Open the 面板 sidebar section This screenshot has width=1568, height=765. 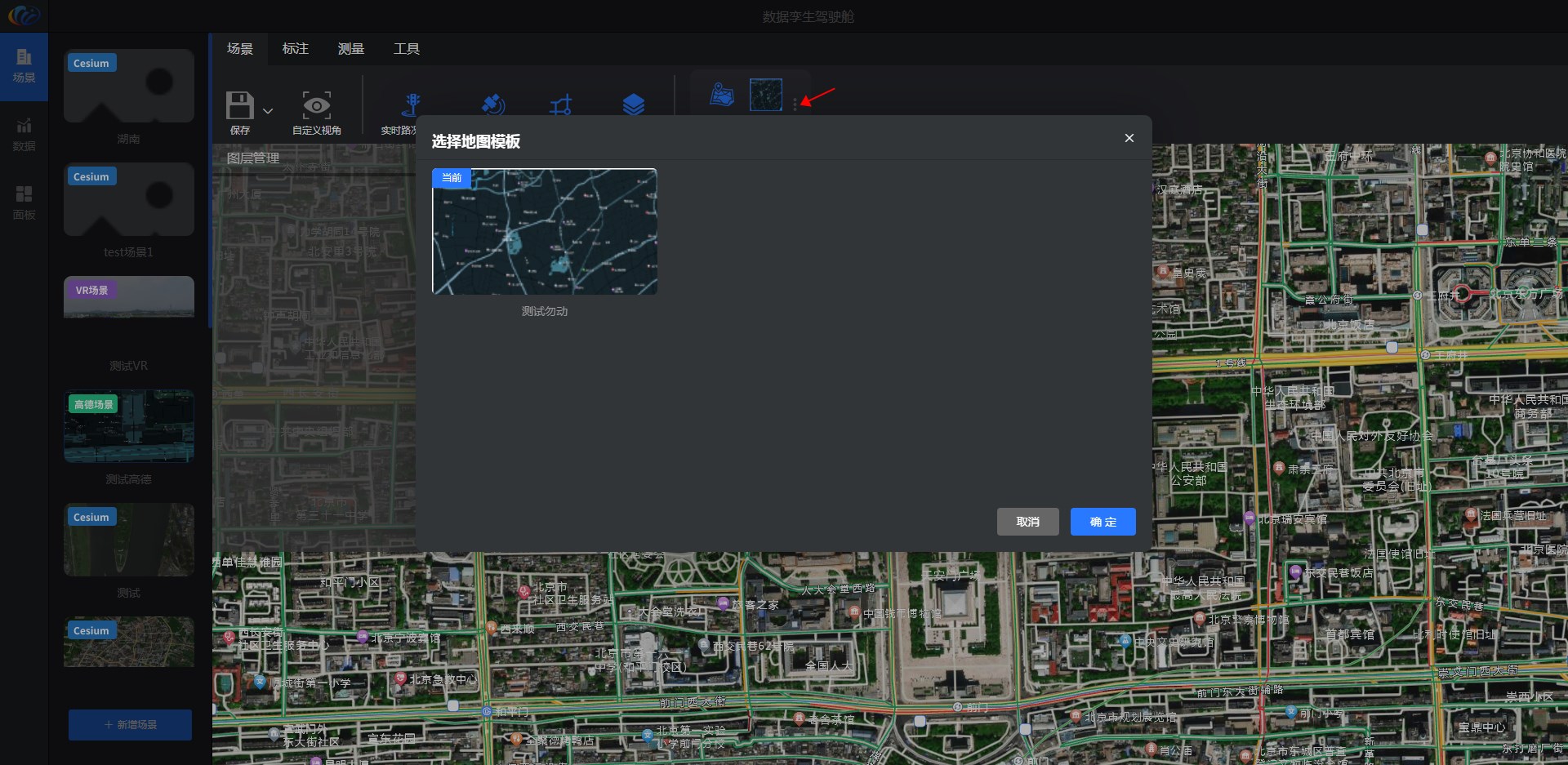24,203
